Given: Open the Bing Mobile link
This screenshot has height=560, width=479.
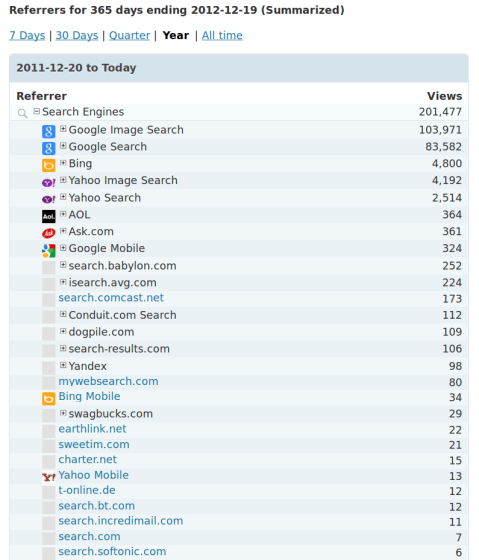Looking at the screenshot, I should [x=89, y=396].
